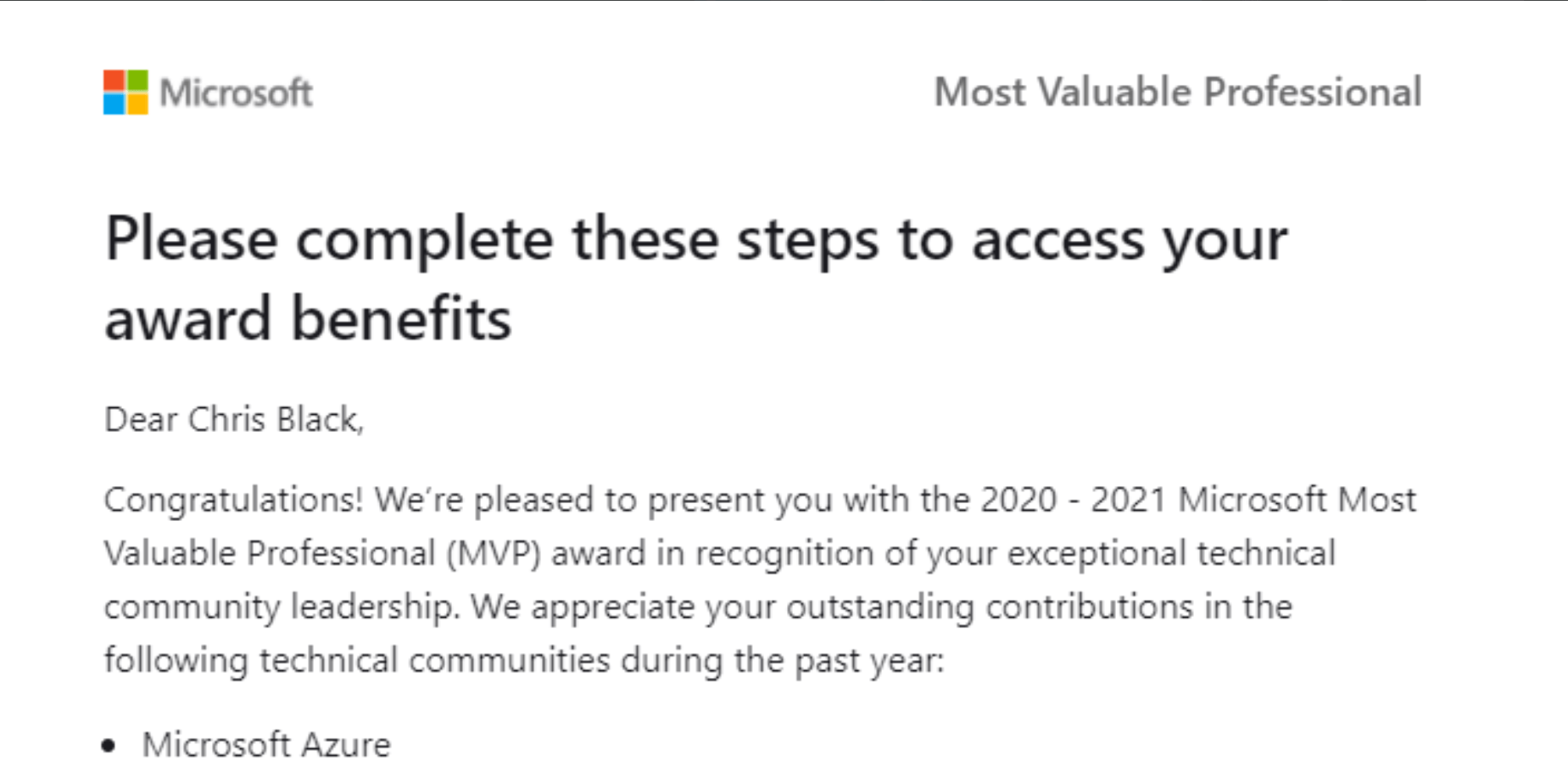Image resolution: width=1568 pixels, height=784 pixels.
Task: Click the phrase "exceptional technical"
Action: pyautogui.click(x=1171, y=553)
